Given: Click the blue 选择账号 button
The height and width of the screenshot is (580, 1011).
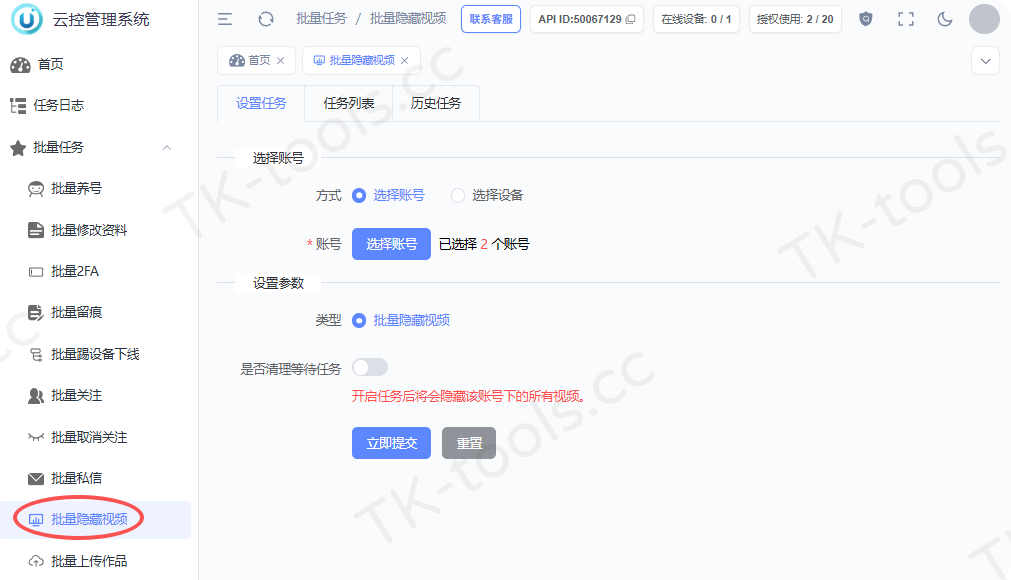Looking at the screenshot, I should tap(391, 244).
